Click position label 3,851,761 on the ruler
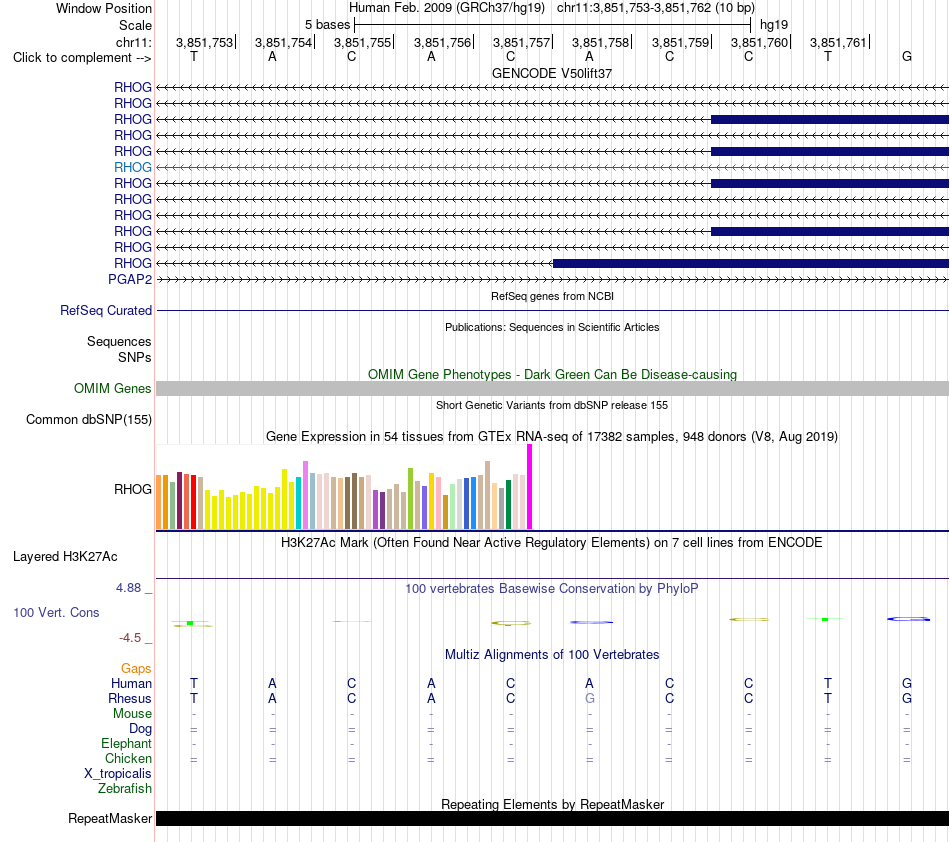Screen dimensions: 950x842 (x=838, y=42)
